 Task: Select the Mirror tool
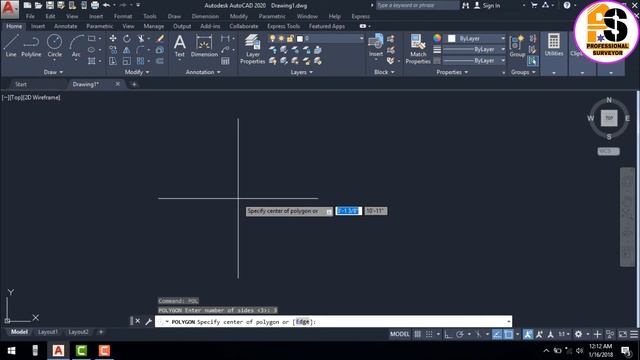point(127,50)
